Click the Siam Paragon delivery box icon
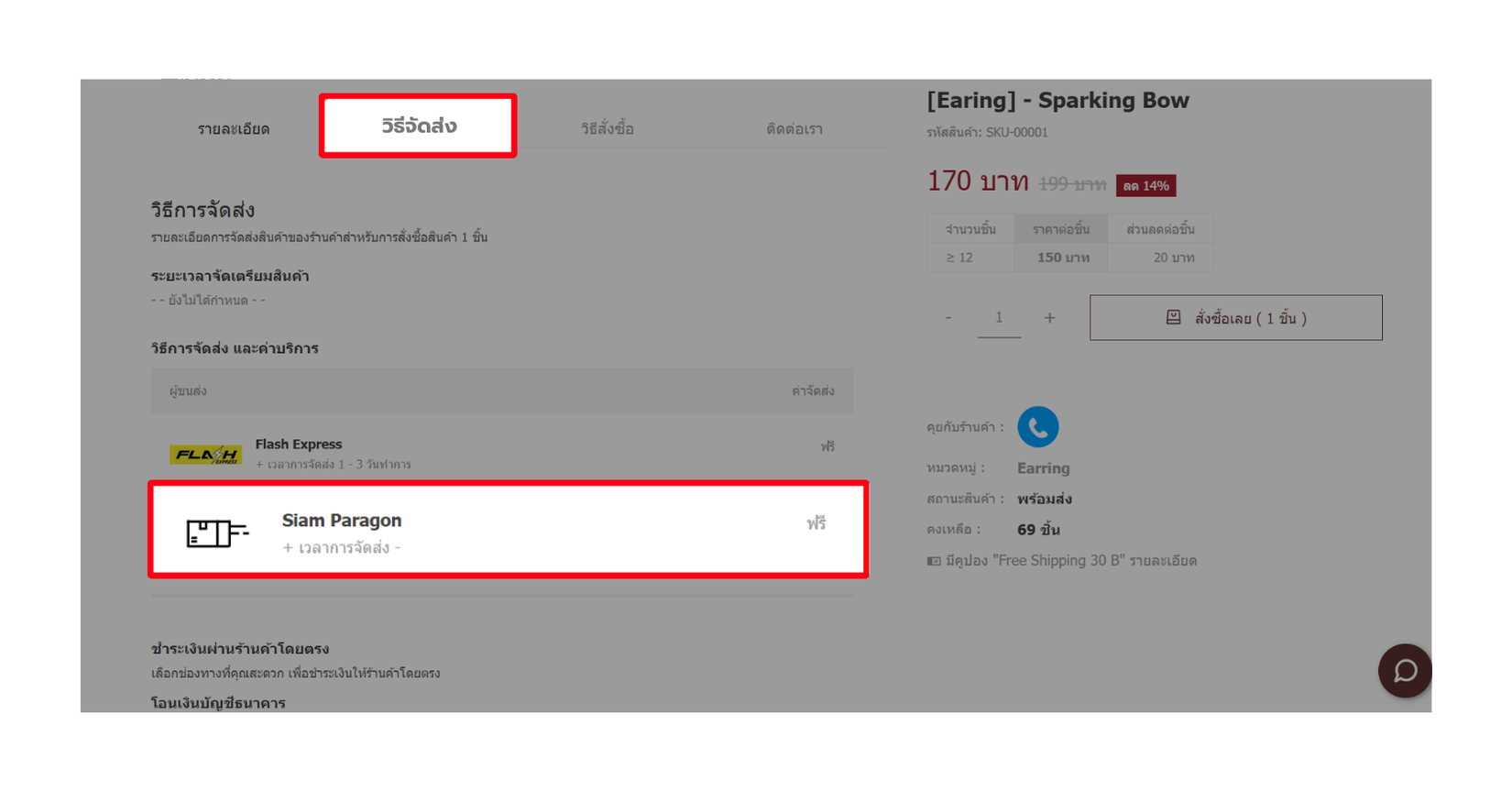This screenshot has height=791, width=1512. pyautogui.click(x=217, y=533)
